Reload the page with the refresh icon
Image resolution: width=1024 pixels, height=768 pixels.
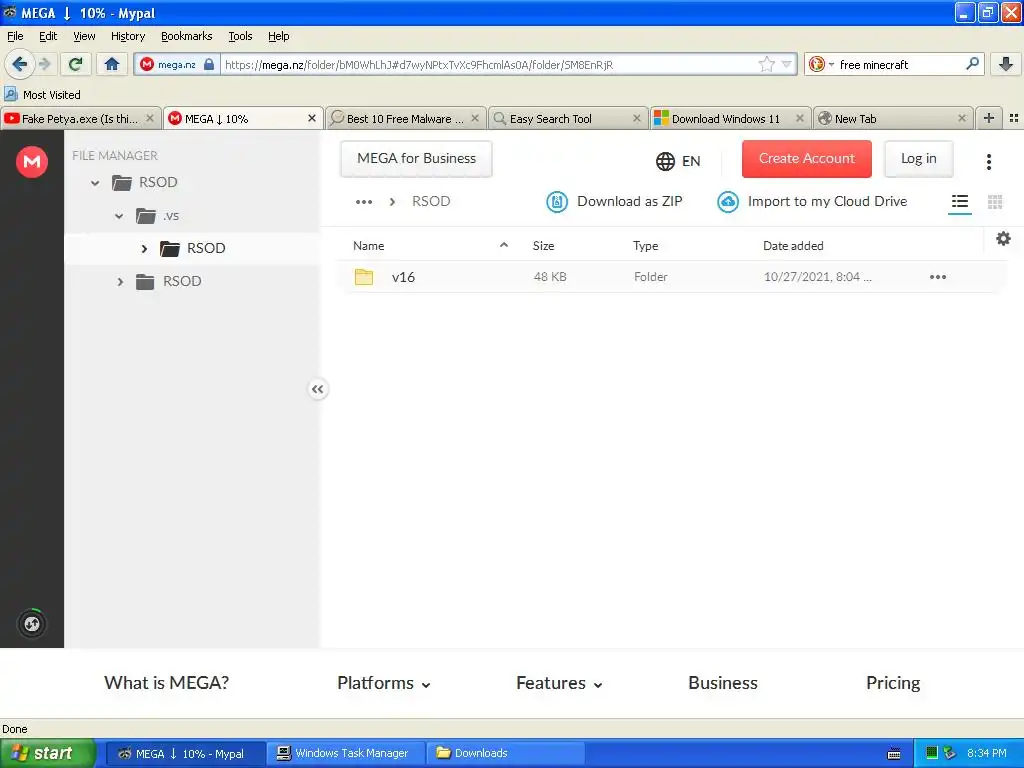click(x=76, y=64)
